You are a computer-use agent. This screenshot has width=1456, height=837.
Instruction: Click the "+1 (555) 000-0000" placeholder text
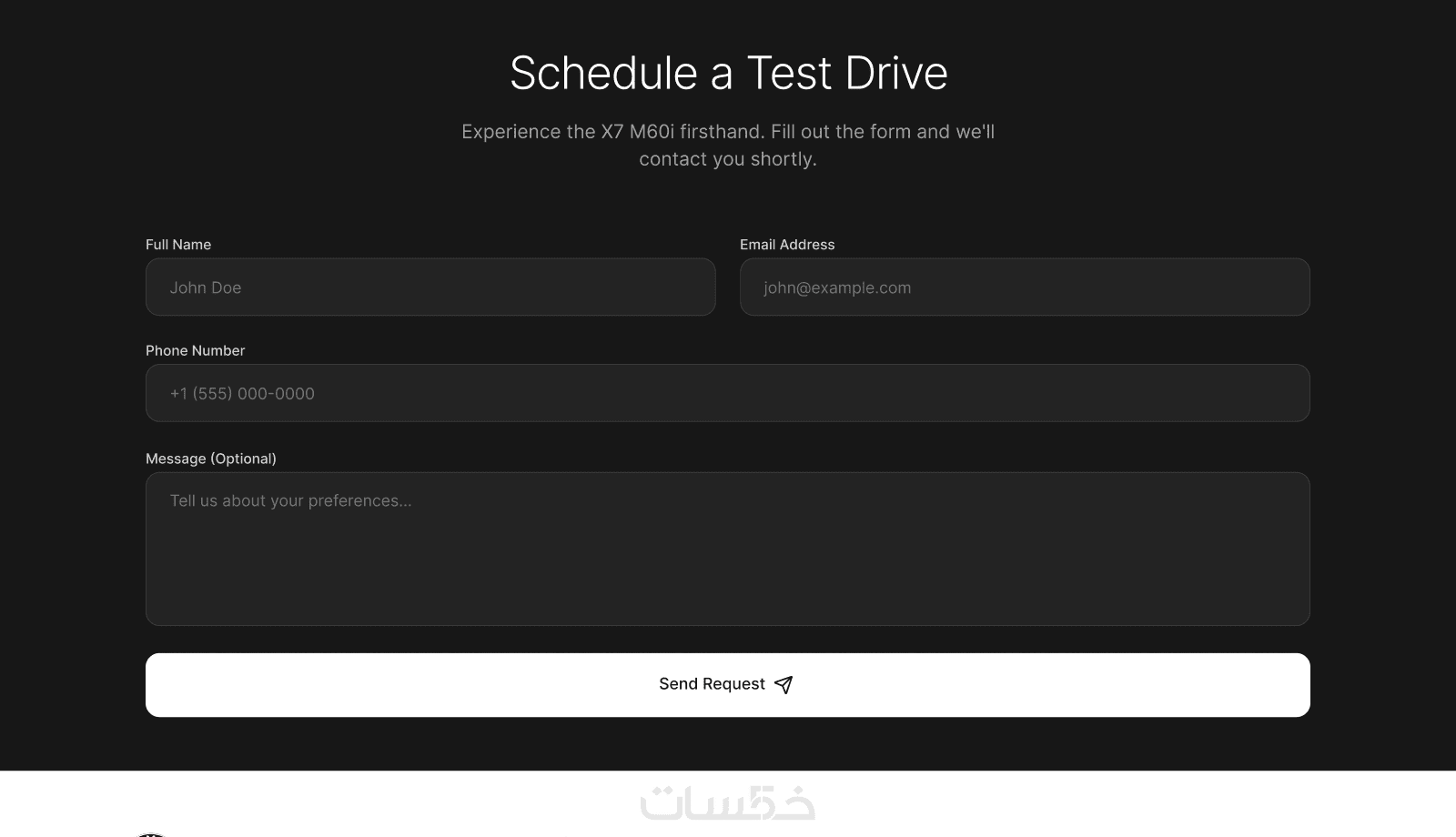click(x=242, y=394)
